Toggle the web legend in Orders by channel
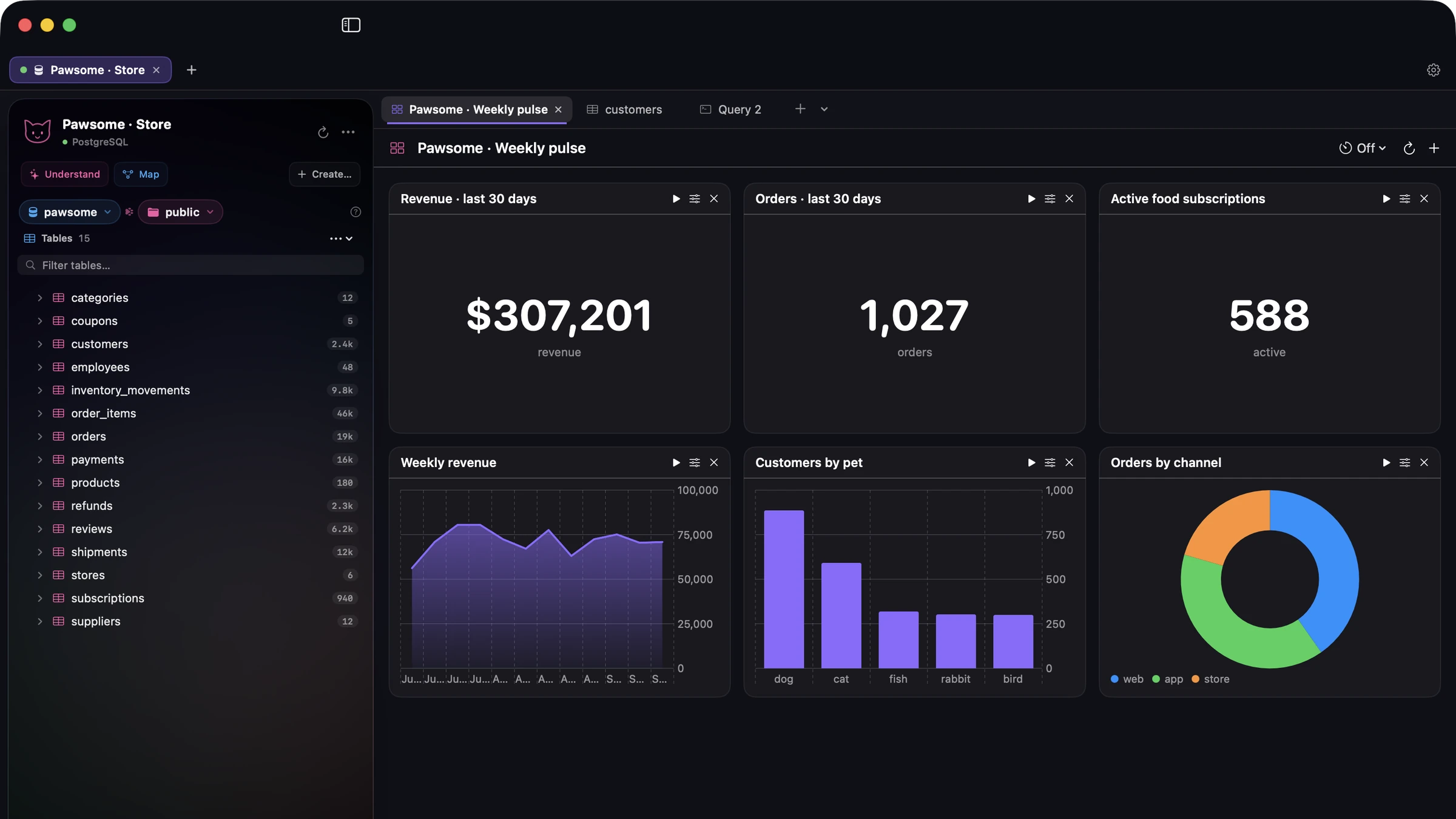This screenshot has height=819, width=1456. click(x=1127, y=679)
